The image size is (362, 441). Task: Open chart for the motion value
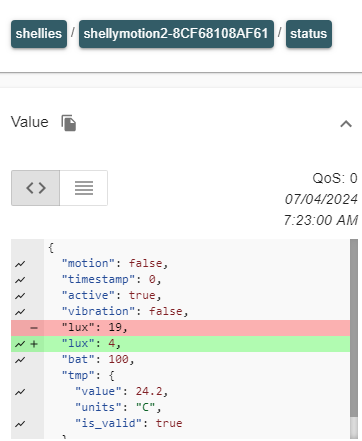click(x=20, y=264)
